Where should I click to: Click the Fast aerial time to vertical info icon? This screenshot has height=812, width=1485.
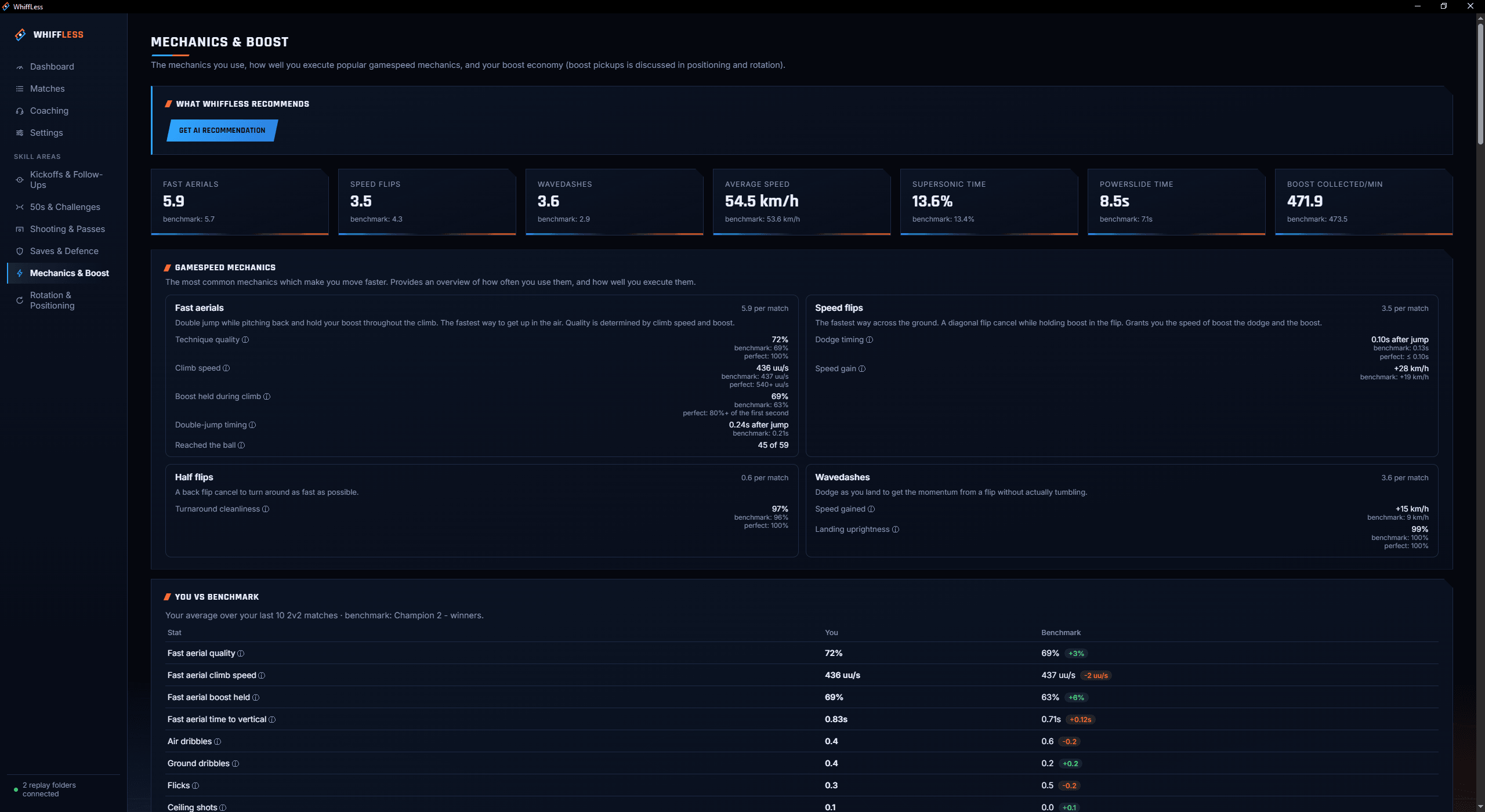(272, 720)
